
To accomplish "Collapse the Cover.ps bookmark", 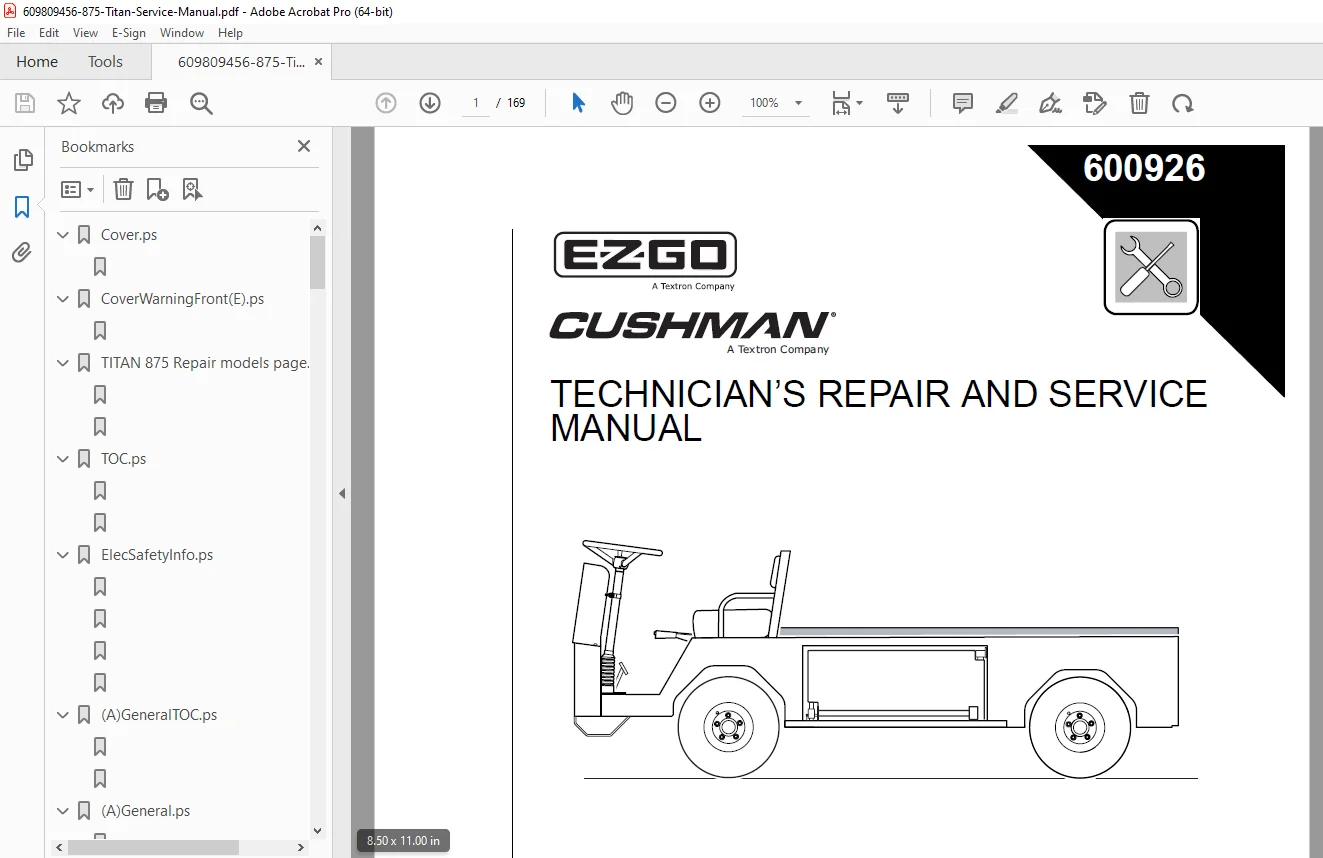I will click(63, 235).
